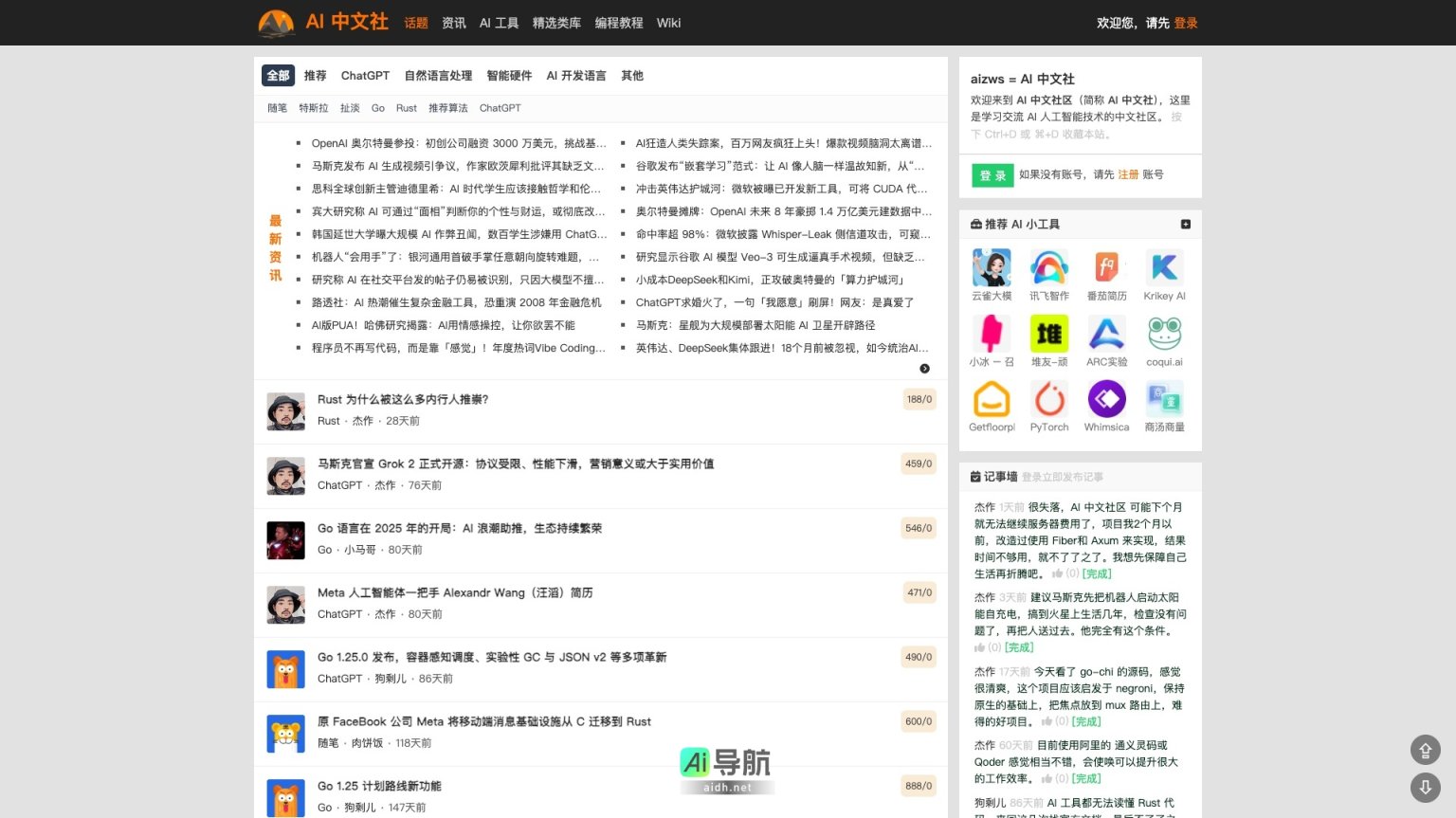Click the back-to-top arrow button
The image size is (1456, 818).
[x=1426, y=750]
